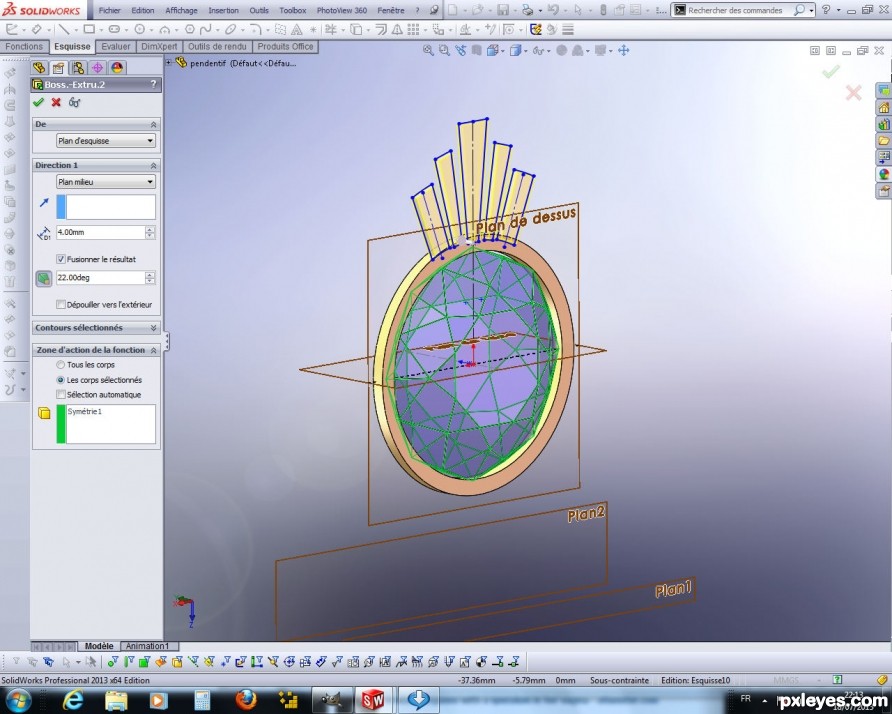
Task: Select the Rectangle sketch tool
Action: pos(89,29)
